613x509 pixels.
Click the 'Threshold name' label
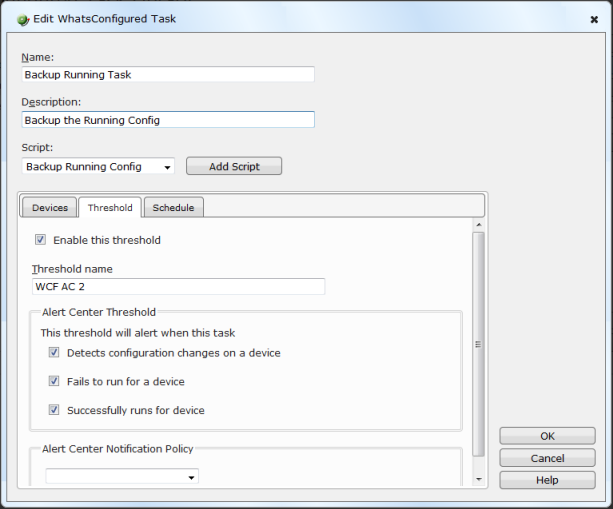coord(72,269)
